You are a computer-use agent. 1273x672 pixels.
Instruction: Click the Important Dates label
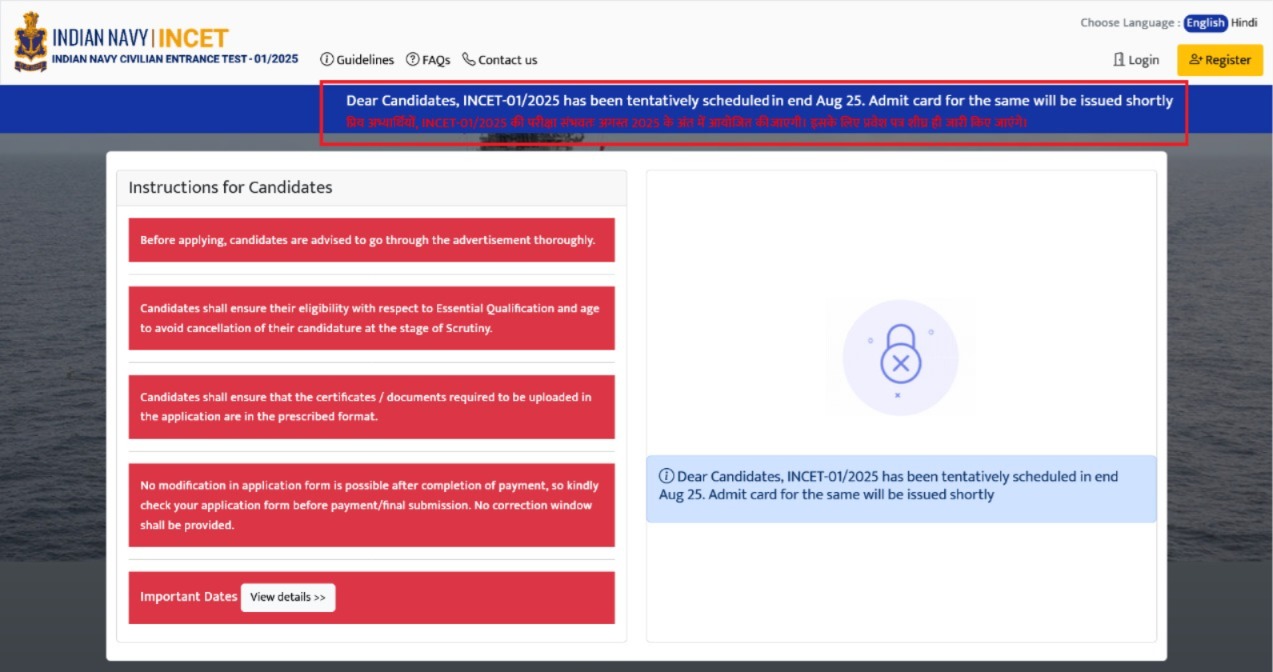click(x=189, y=597)
